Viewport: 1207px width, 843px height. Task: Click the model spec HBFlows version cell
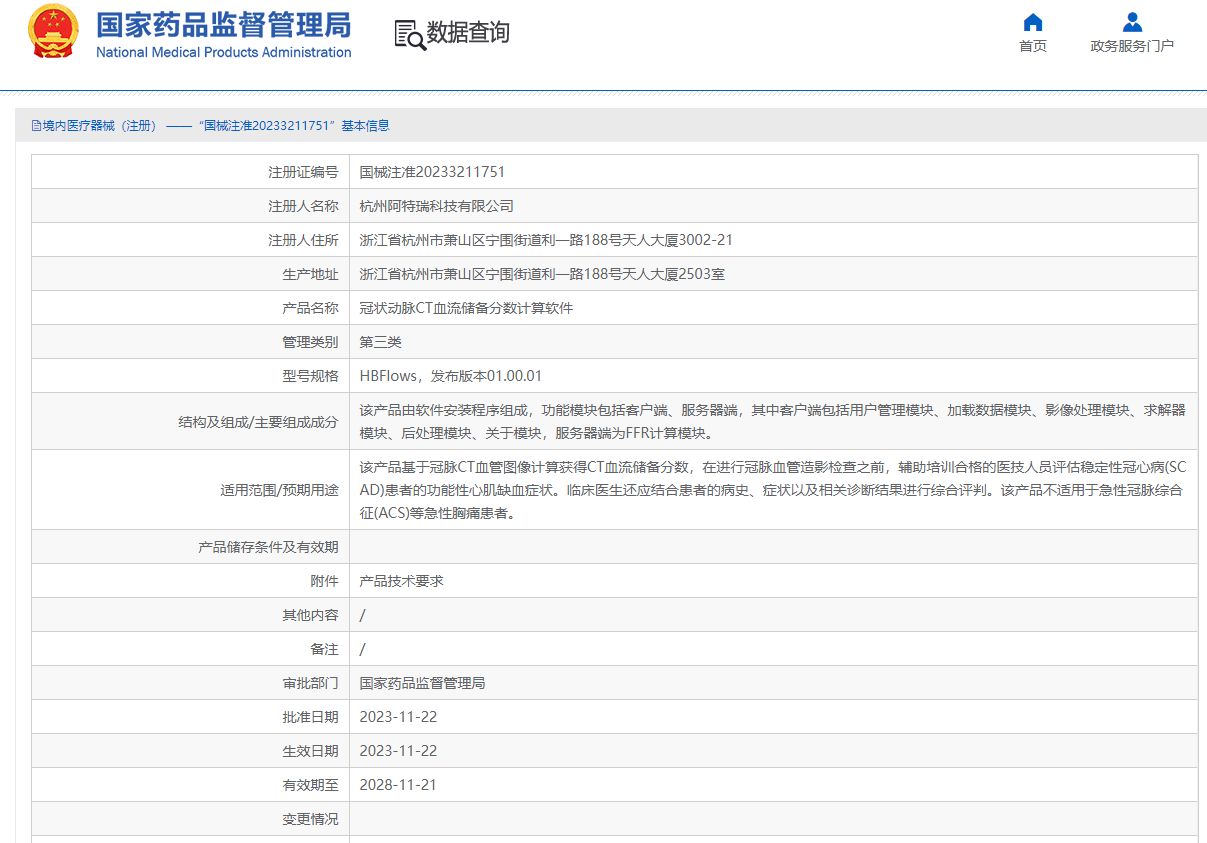pos(450,376)
